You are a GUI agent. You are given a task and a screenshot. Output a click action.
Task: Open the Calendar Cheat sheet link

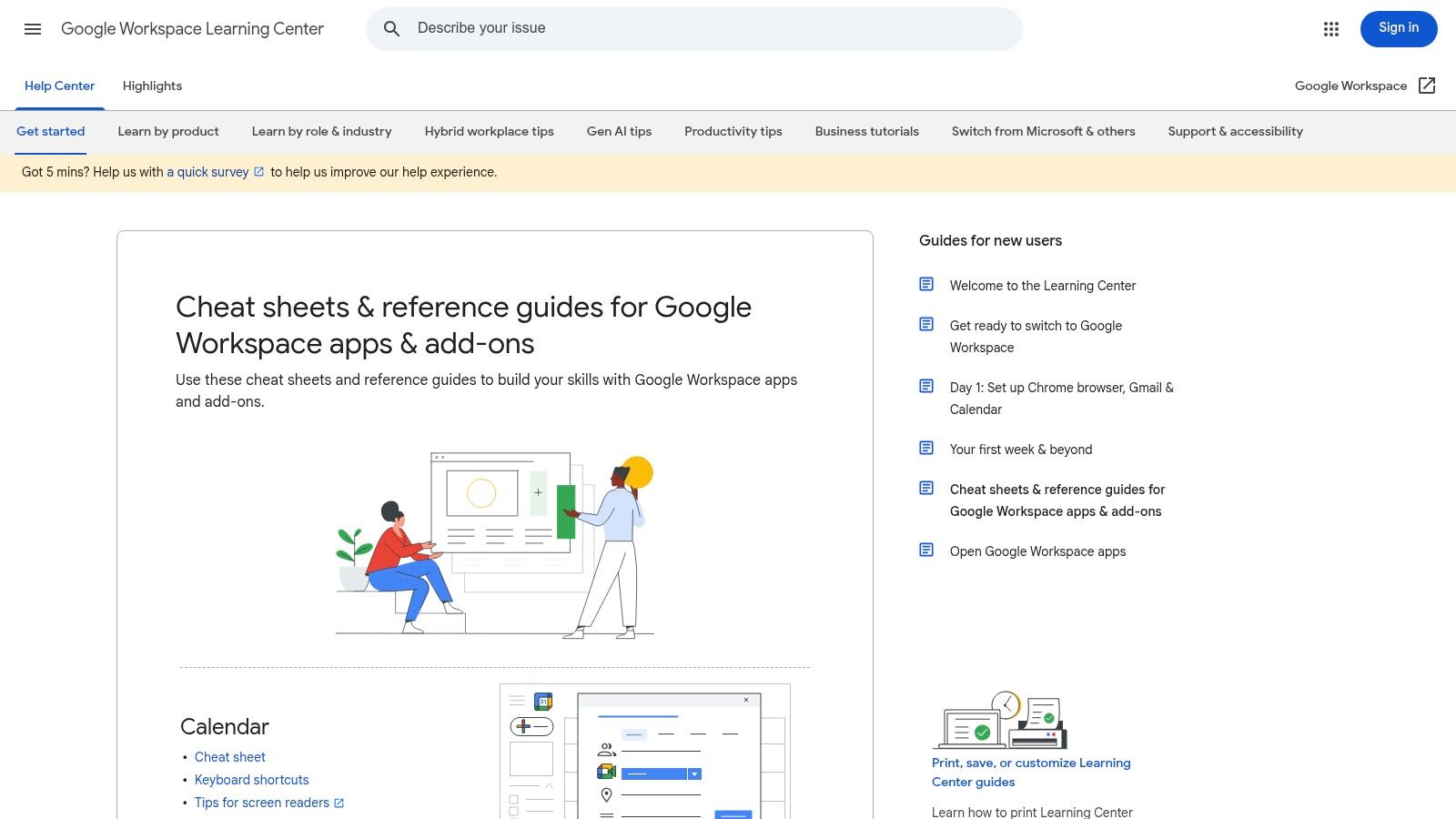(229, 756)
